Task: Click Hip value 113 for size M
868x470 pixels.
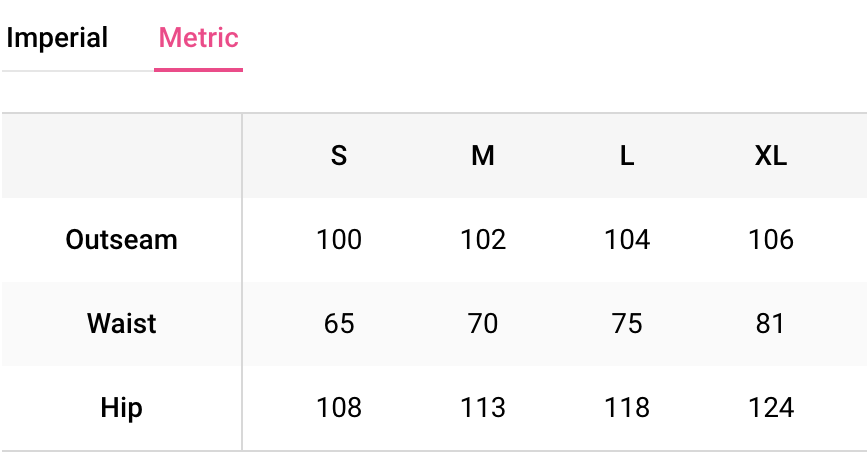Action: click(x=483, y=408)
